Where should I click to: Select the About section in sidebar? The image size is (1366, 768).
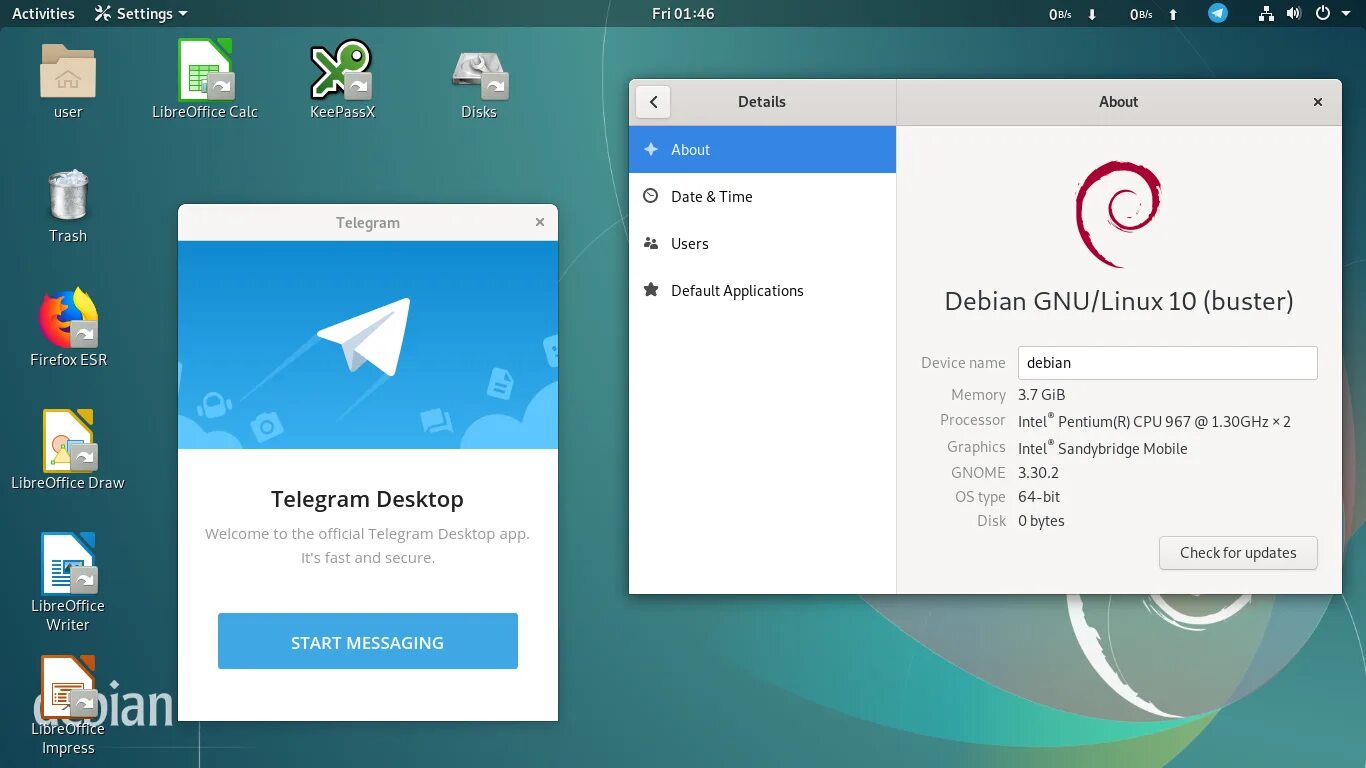coord(762,149)
